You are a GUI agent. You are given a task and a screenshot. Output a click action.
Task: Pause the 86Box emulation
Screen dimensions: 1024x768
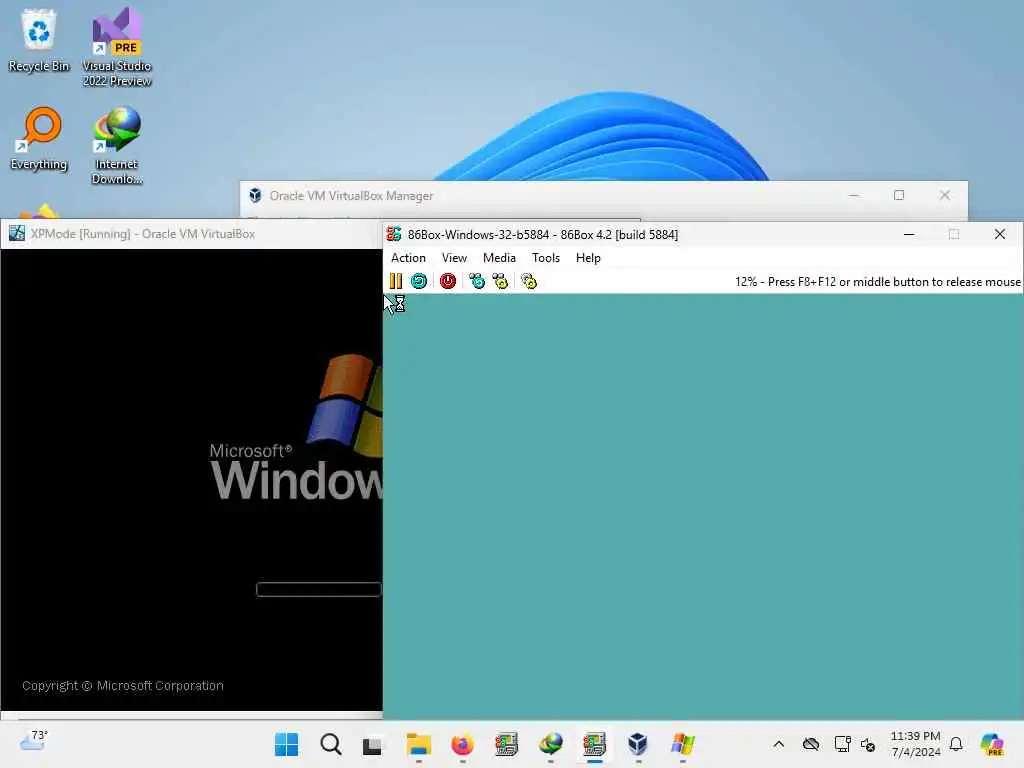click(396, 281)
